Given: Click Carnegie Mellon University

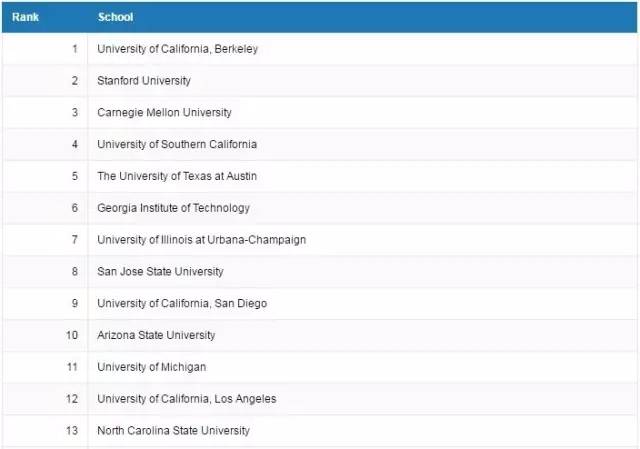Looking at the screenshot, I should point(164,113).
